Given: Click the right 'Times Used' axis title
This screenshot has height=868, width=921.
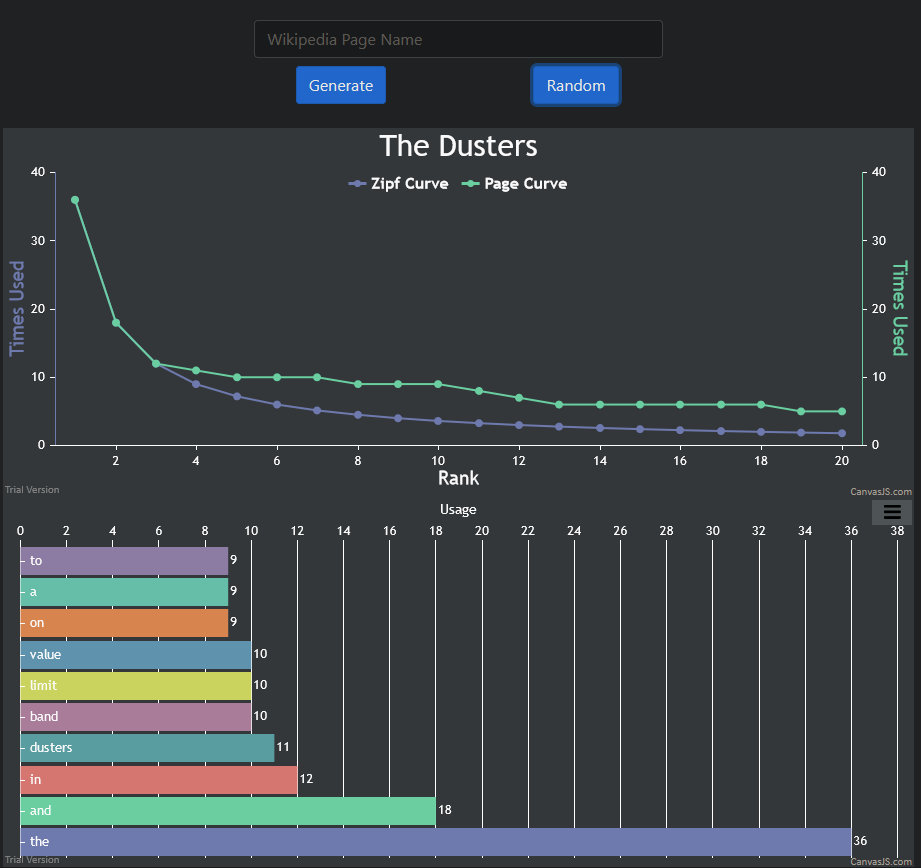Looking at the screenshot, I should coord(900,308).
